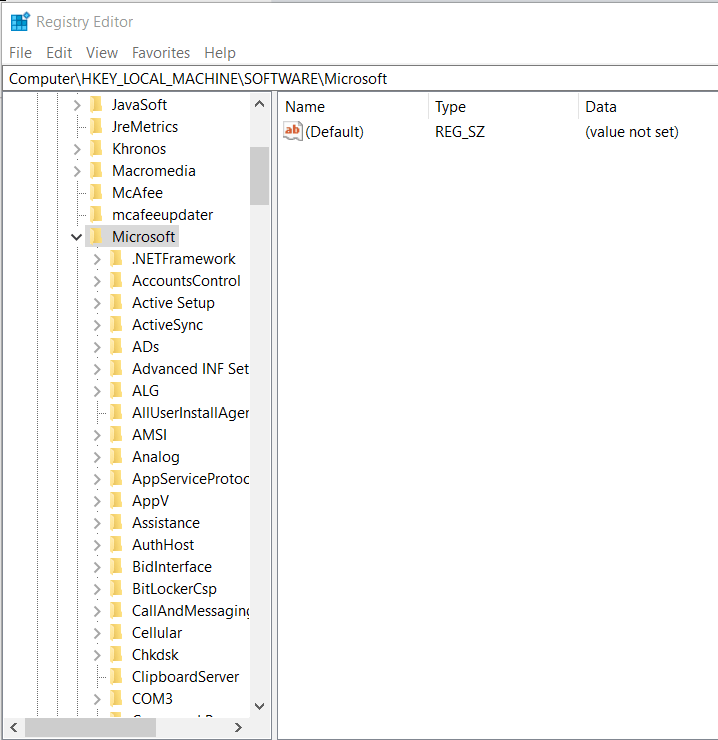This screenshot has height=740, width=718.
Task: Expand the .NETFramework key
Action: pos(97,259)
